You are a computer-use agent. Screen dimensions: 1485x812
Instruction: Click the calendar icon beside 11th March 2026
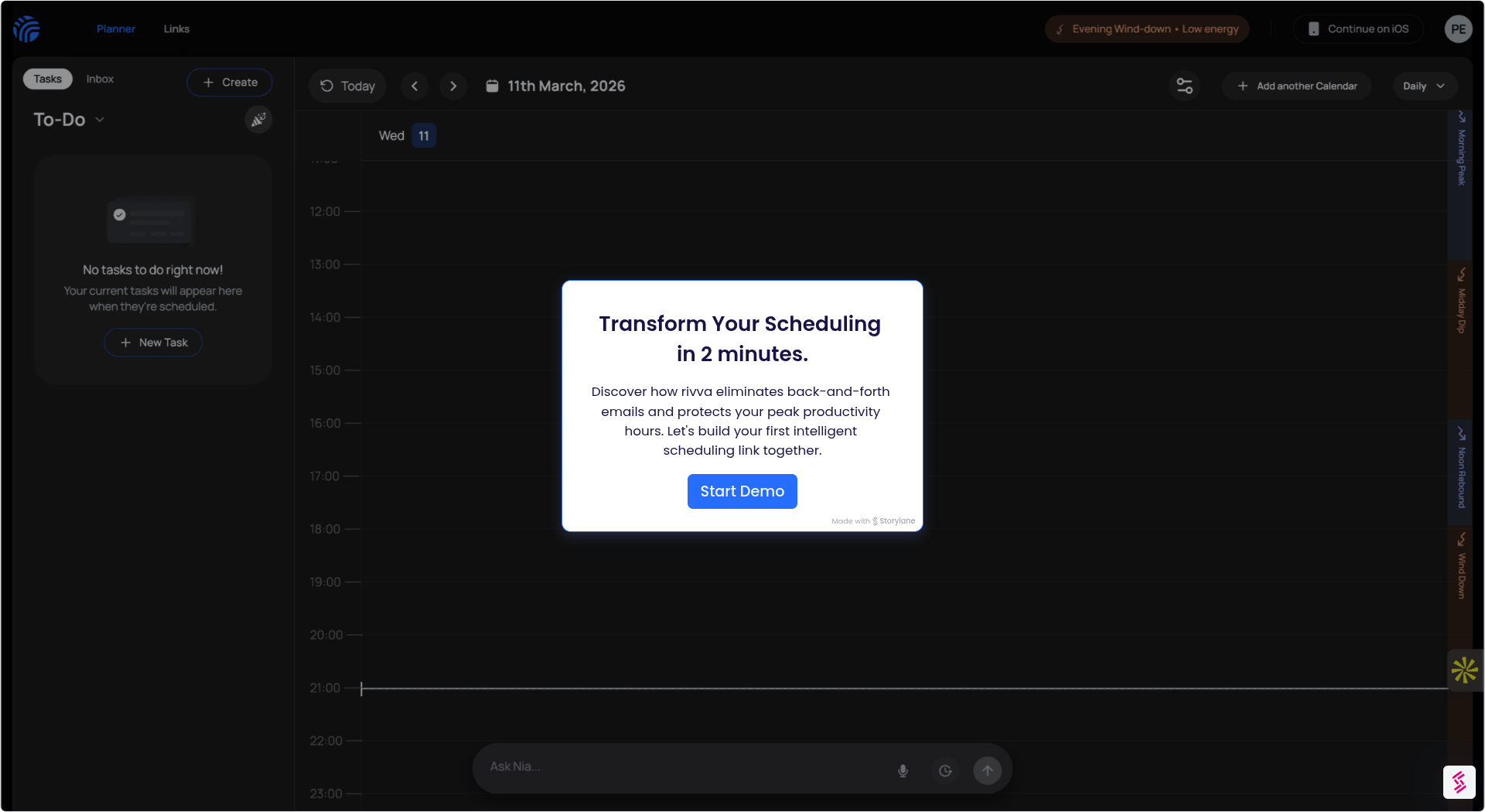coord(493,86)
